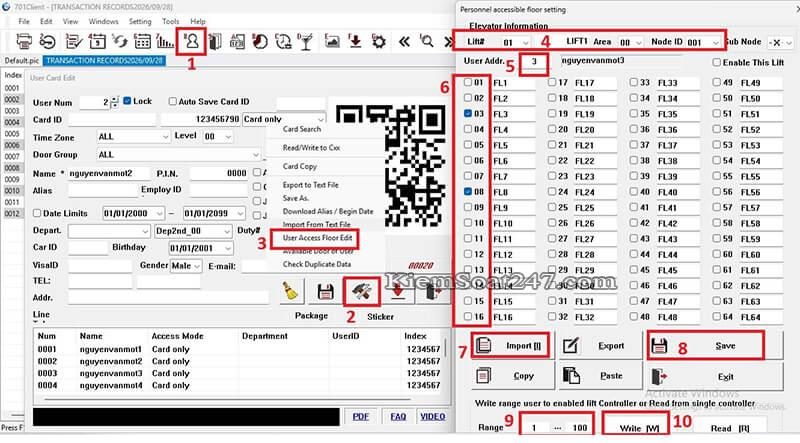The width and height of the screenshot is (800, 443).
Task: Click the User Addr. input field
Action: point(534,62)
